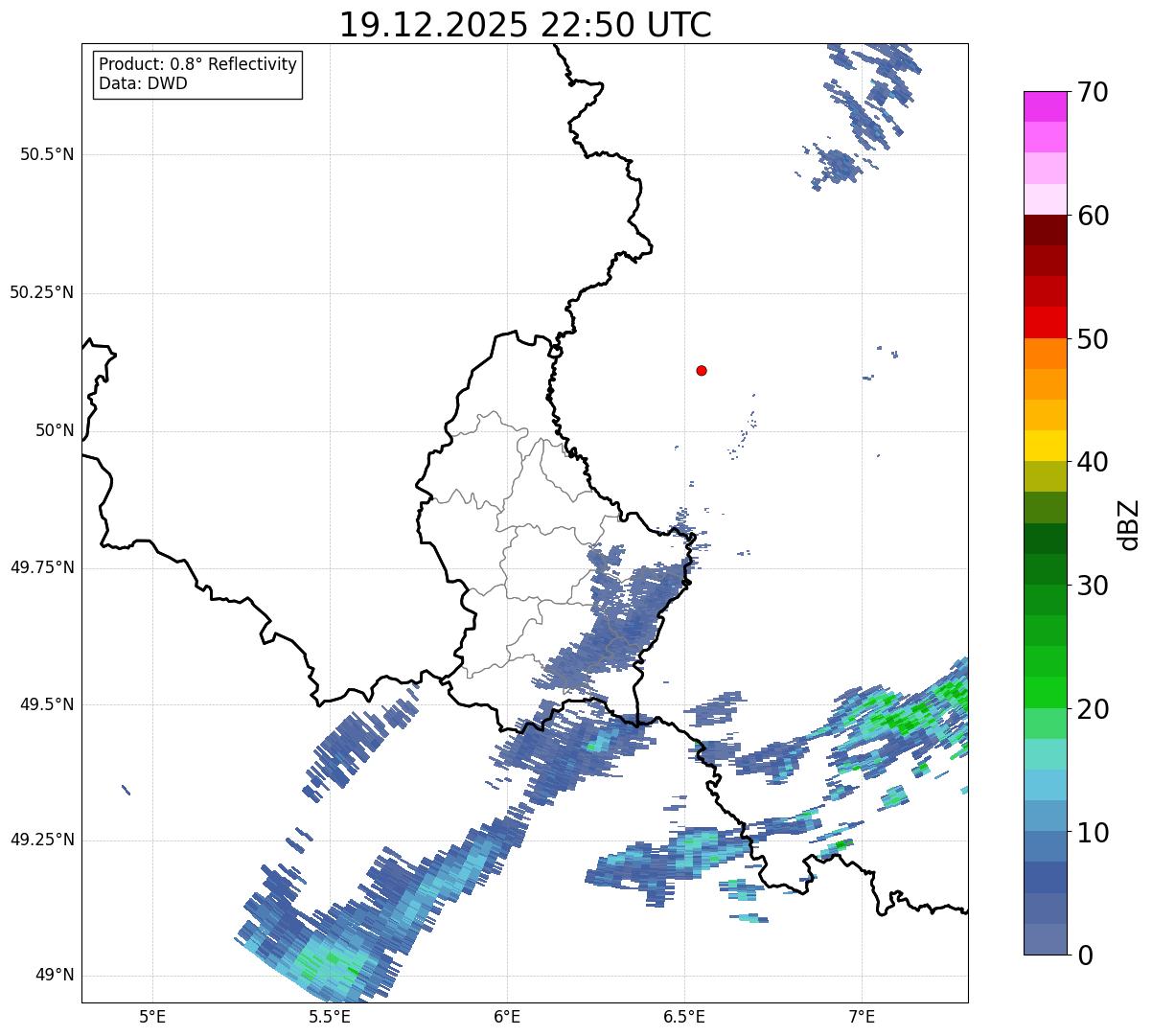
Task: Click the '5.5°E' longitude label
Action: click(x=330, y=1016)
